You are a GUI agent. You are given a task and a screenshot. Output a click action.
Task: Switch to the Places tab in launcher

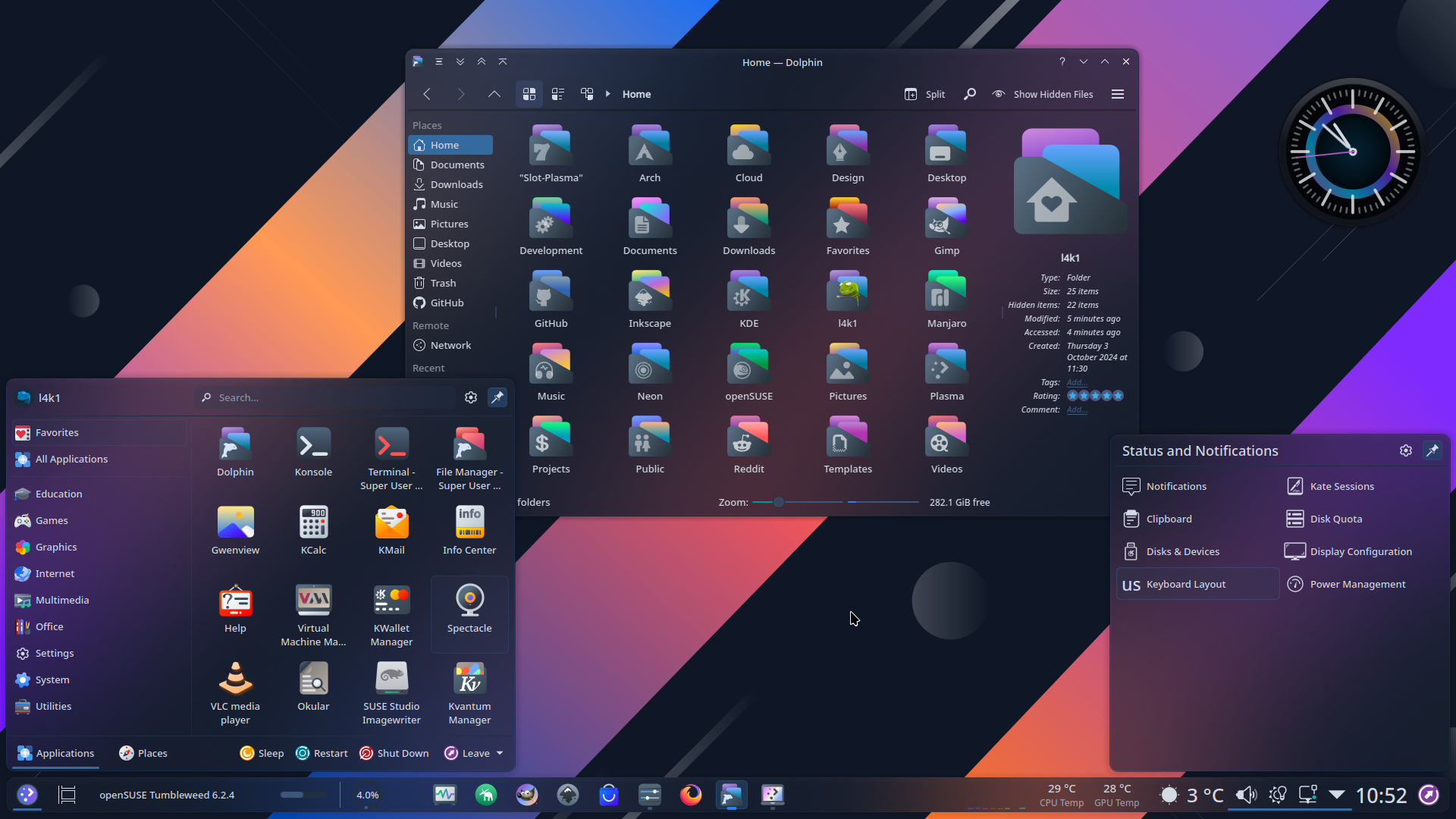click(x=143, y=753)
